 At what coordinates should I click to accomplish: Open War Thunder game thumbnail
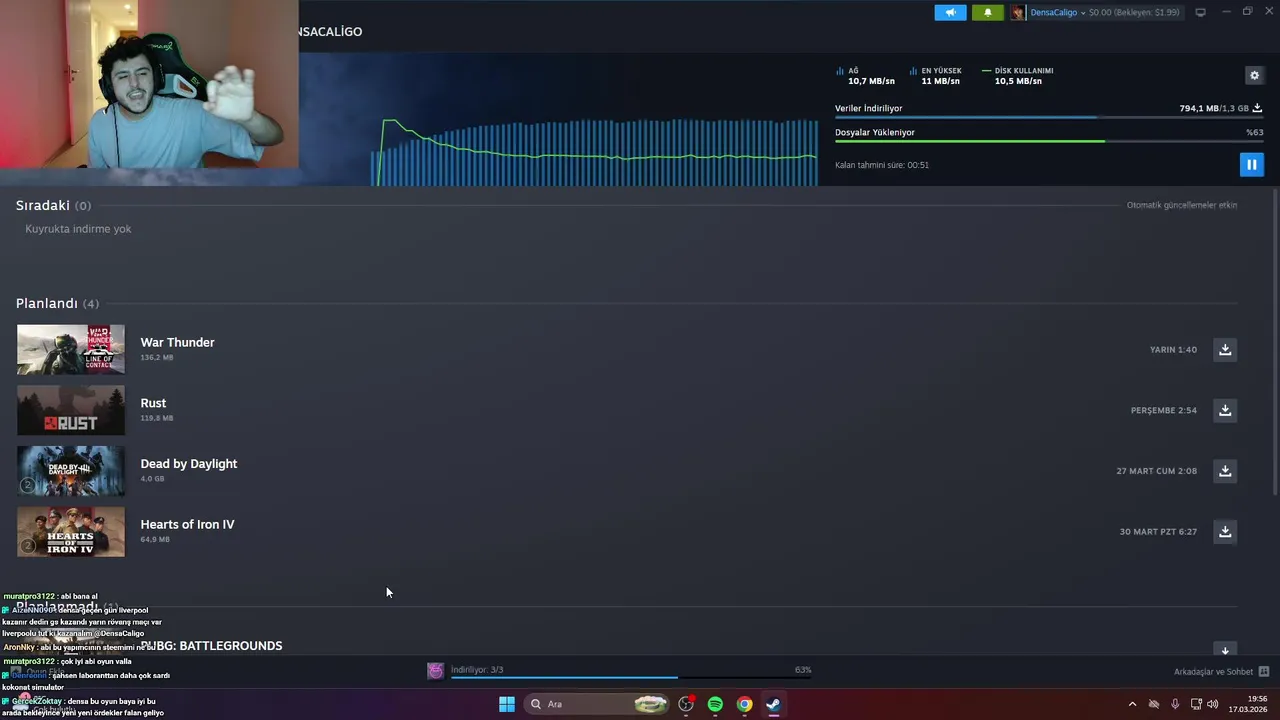[71, 349]
